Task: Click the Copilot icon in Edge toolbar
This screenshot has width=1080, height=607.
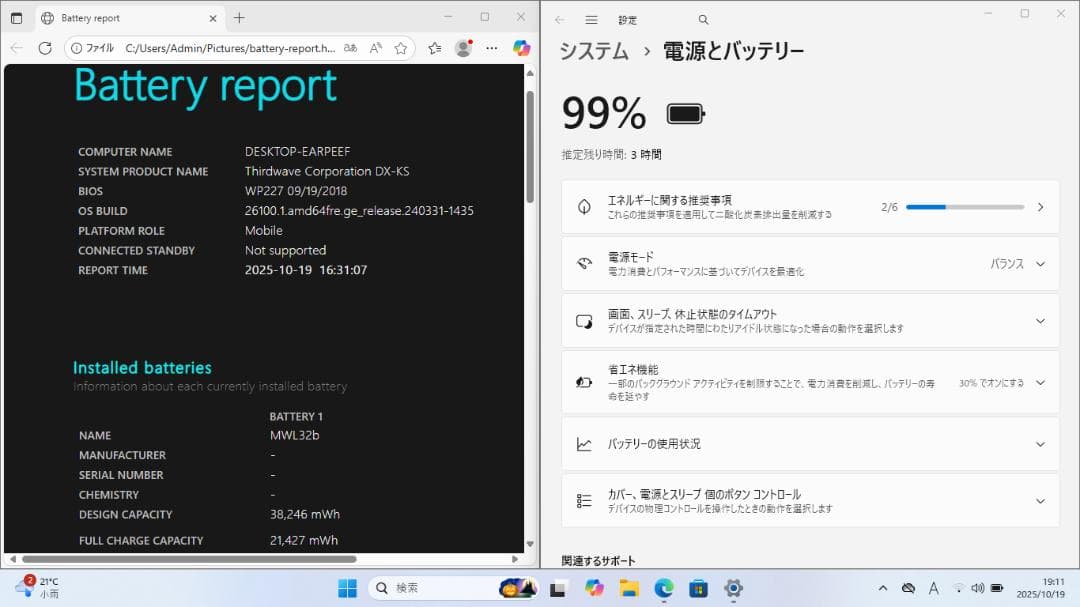Action: pos(521,48)
